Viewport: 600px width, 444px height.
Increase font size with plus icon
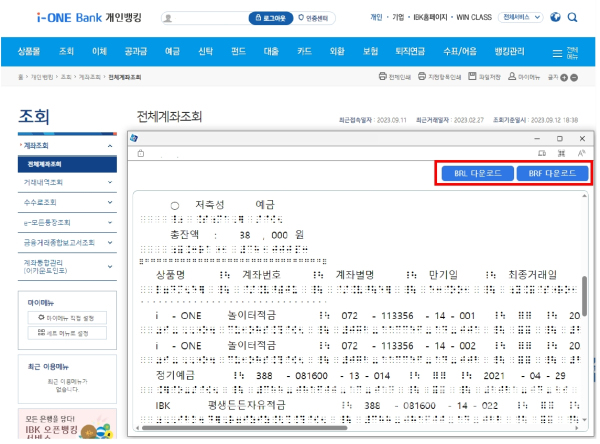coord(564,78)
